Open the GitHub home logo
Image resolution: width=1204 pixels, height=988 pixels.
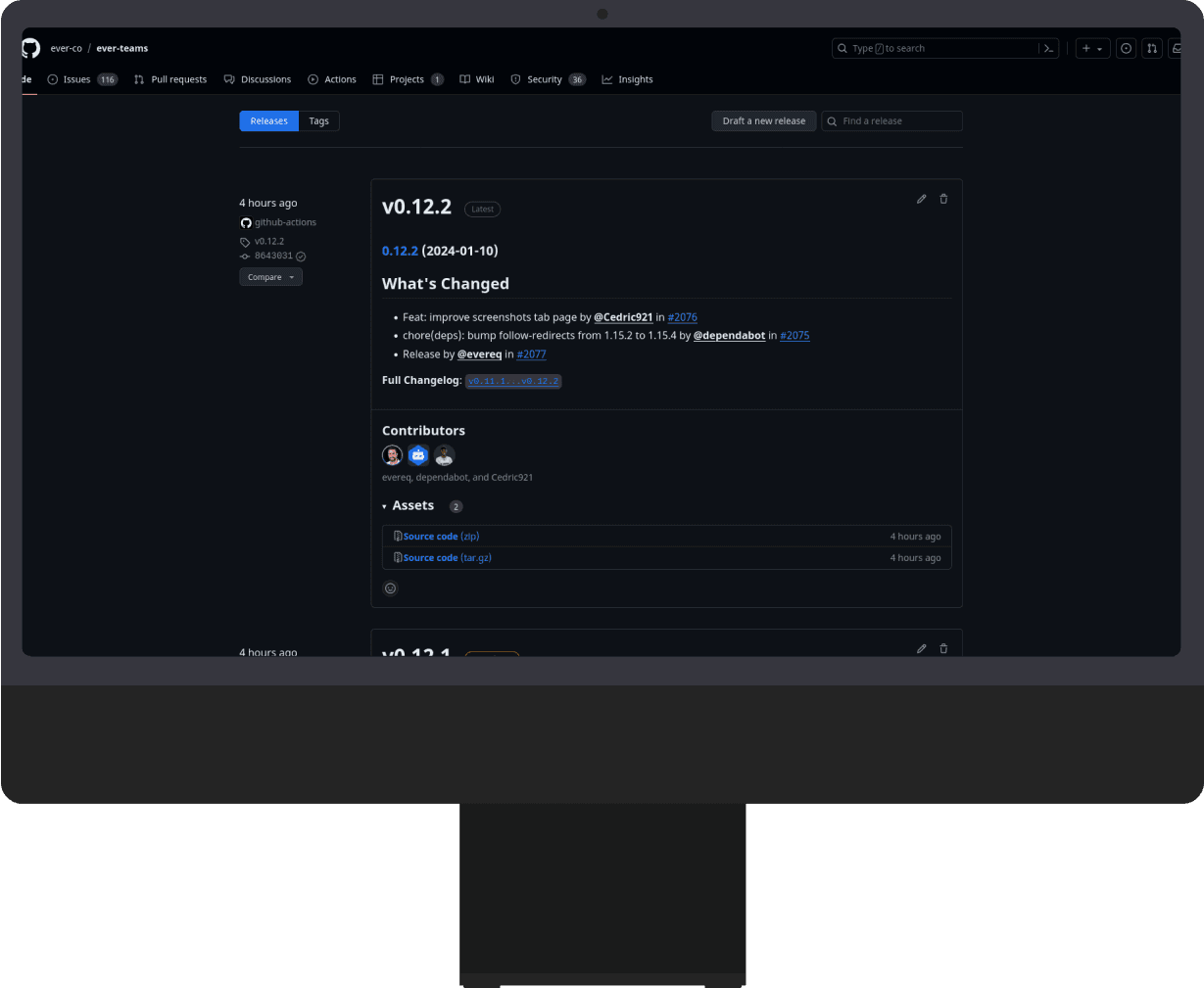[x=31, y=48]
